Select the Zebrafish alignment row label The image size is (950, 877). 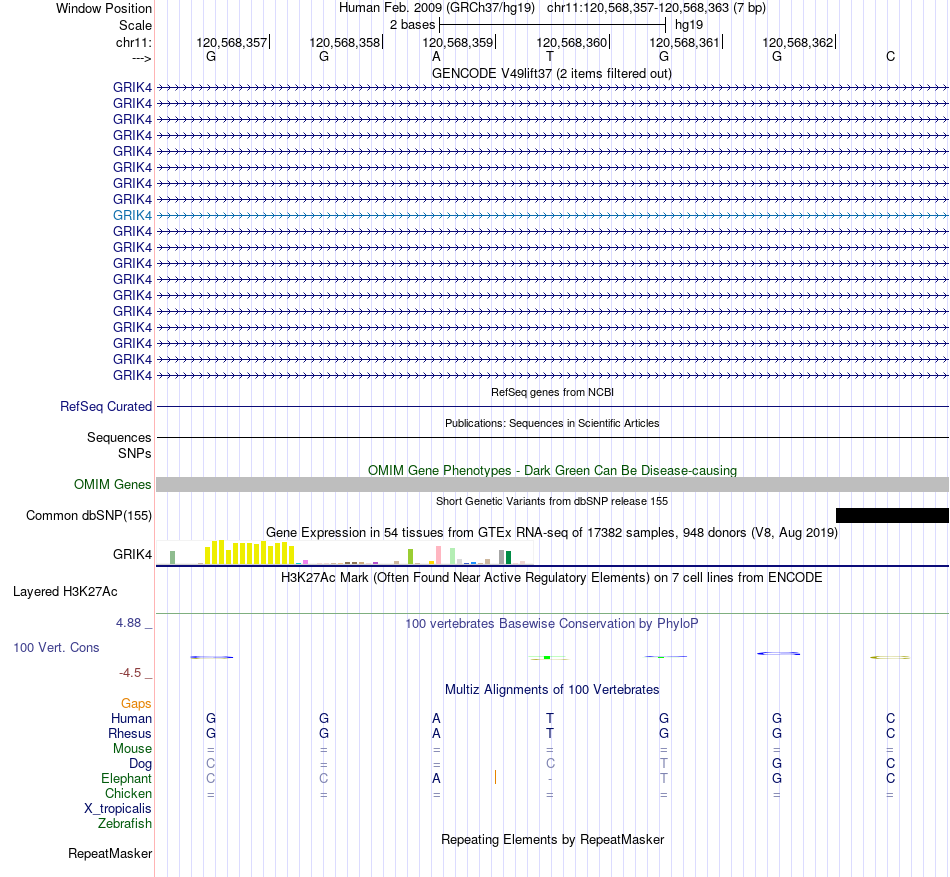click(x=125, y=824)
